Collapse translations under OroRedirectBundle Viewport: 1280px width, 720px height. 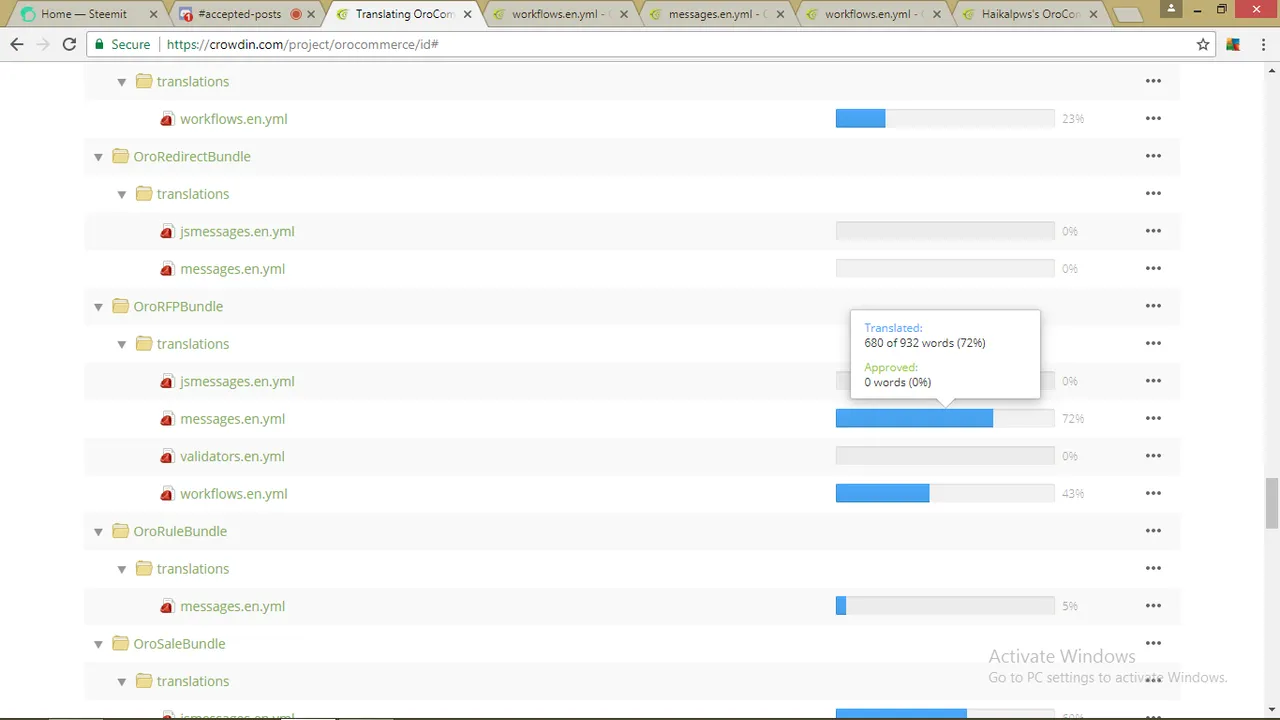click(122, 194)
